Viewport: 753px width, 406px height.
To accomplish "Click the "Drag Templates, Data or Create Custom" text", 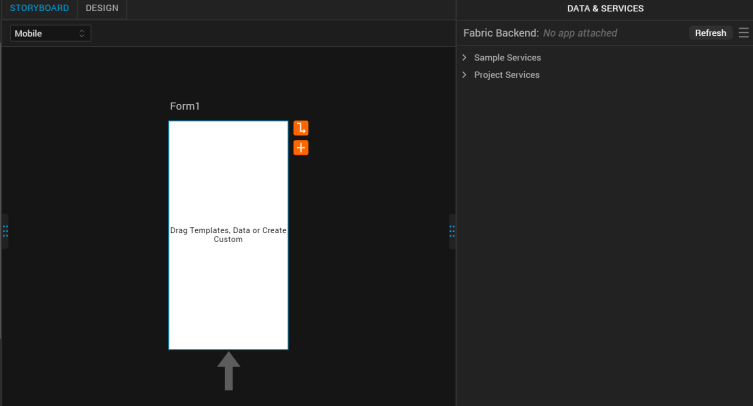I will pyautogui.click(x=228, y=234).
